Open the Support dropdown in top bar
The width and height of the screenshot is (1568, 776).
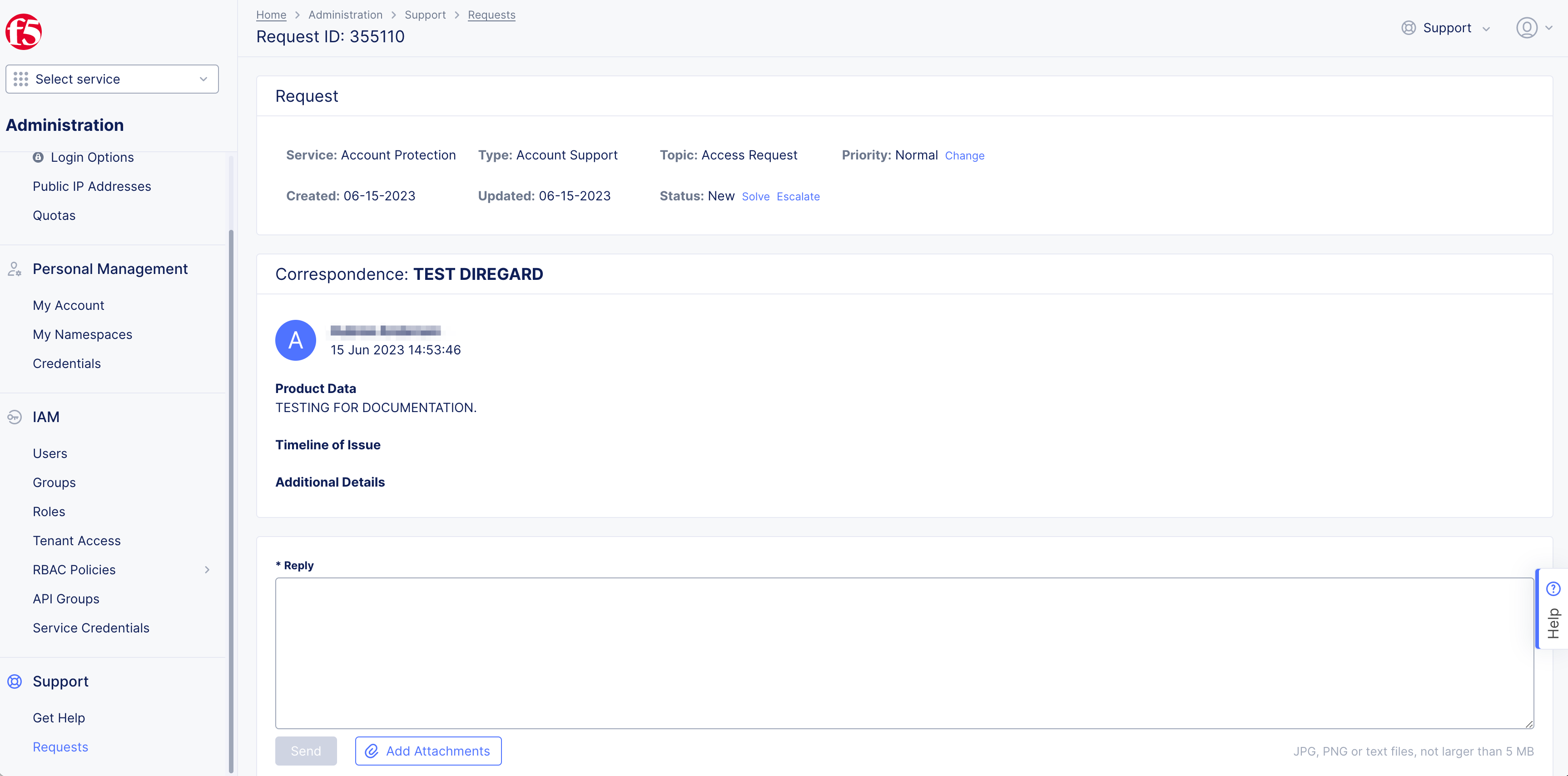1447,28
